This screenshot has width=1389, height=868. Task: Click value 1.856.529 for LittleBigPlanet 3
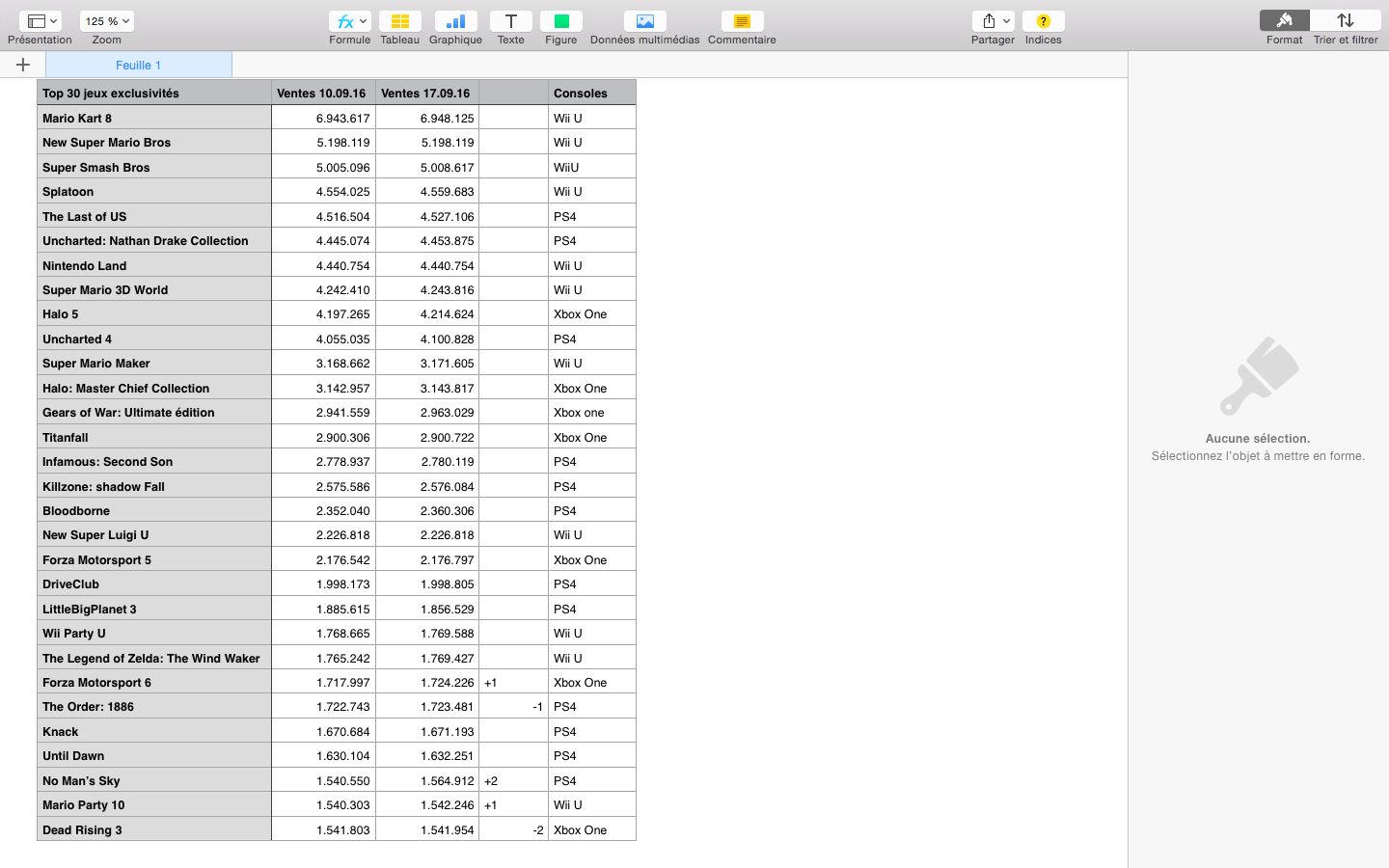pos(427,609)
